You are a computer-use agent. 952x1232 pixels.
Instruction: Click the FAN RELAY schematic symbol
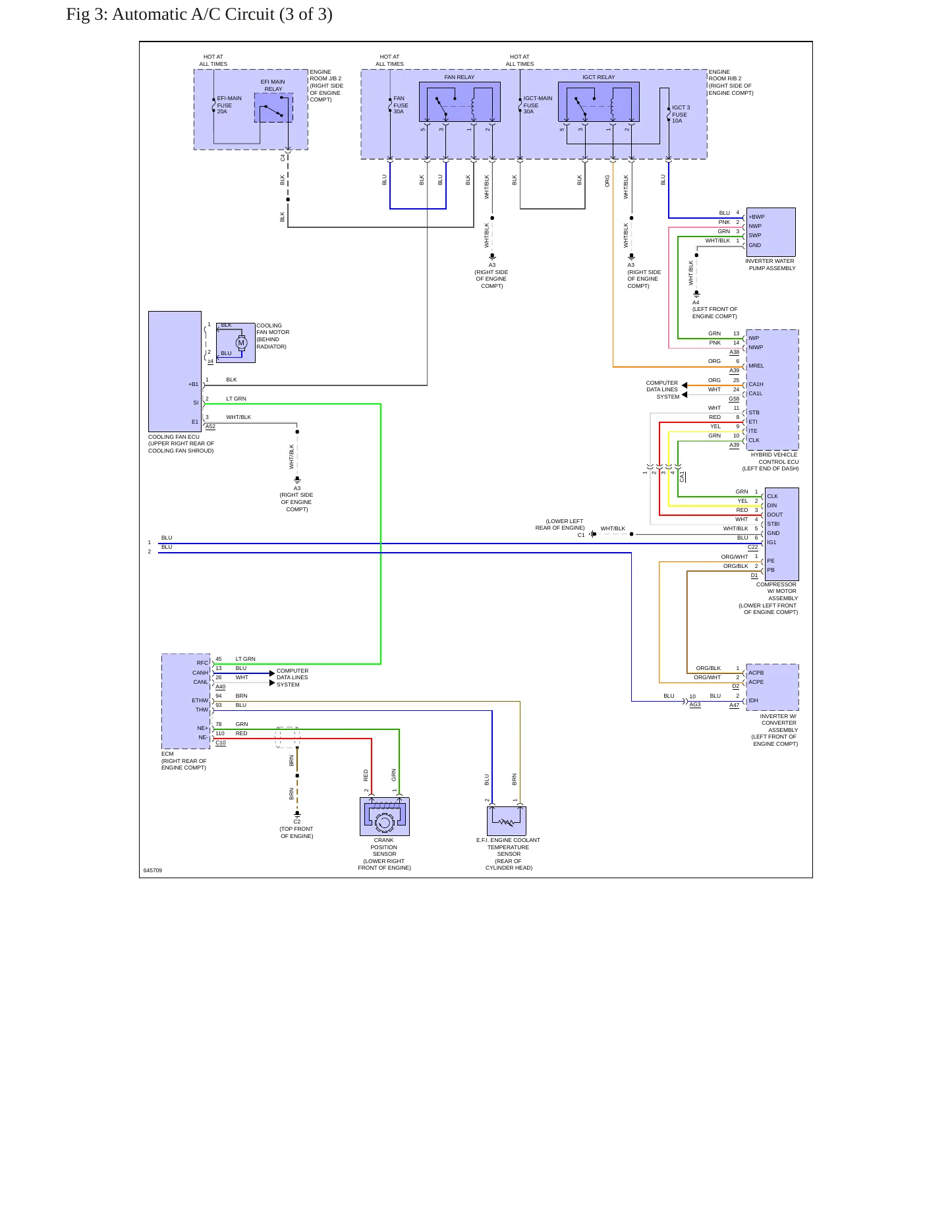coord(460,101)
